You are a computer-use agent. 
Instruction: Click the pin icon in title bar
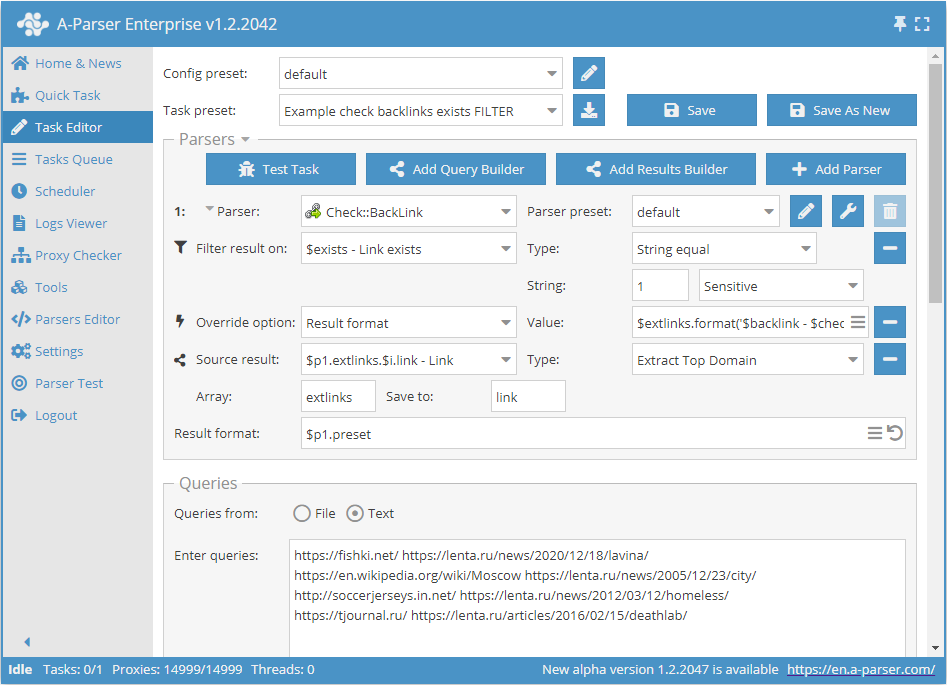point(899,23)
